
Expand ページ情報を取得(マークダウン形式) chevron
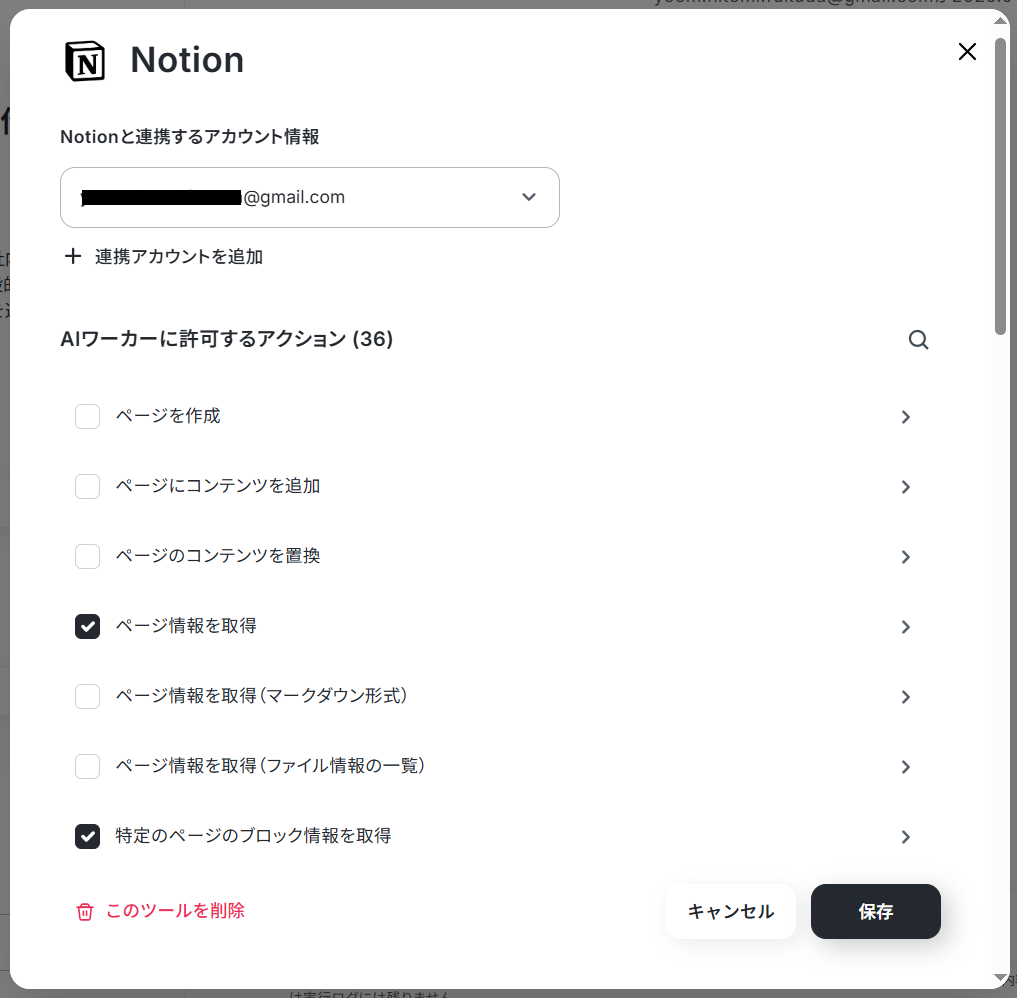(906, 697)
